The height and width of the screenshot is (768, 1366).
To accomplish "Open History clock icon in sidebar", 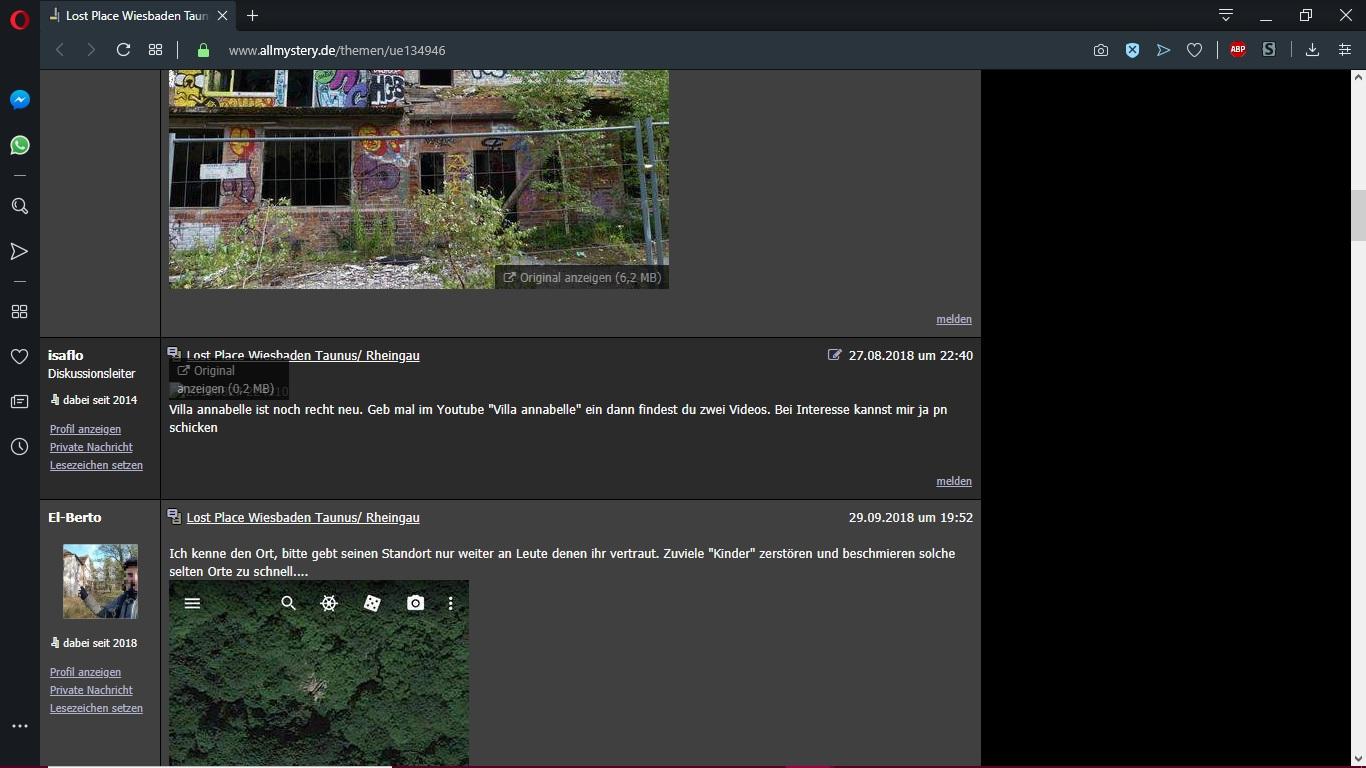I will [x=19, y=447].
